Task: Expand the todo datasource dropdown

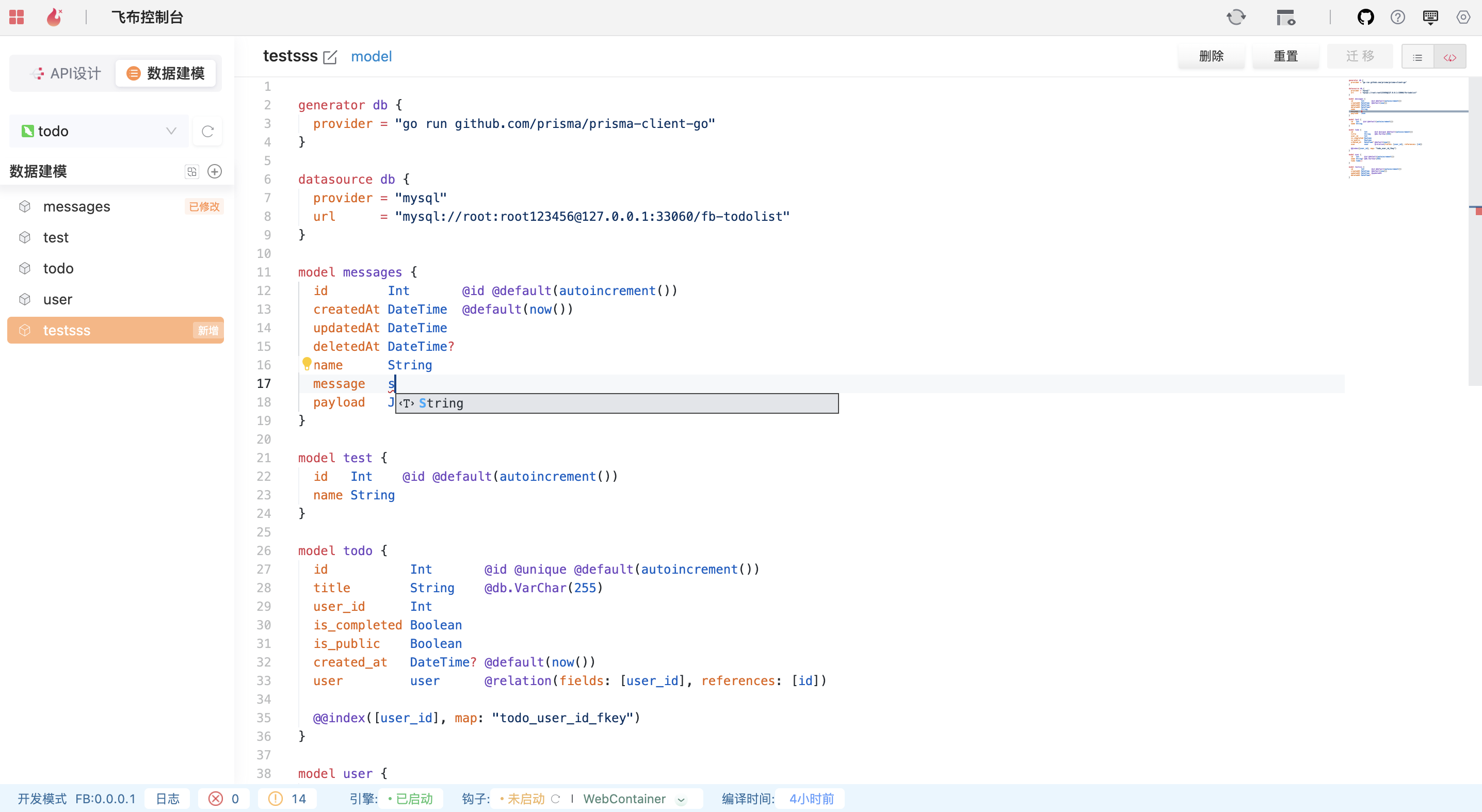Action: tap(171, 131)
